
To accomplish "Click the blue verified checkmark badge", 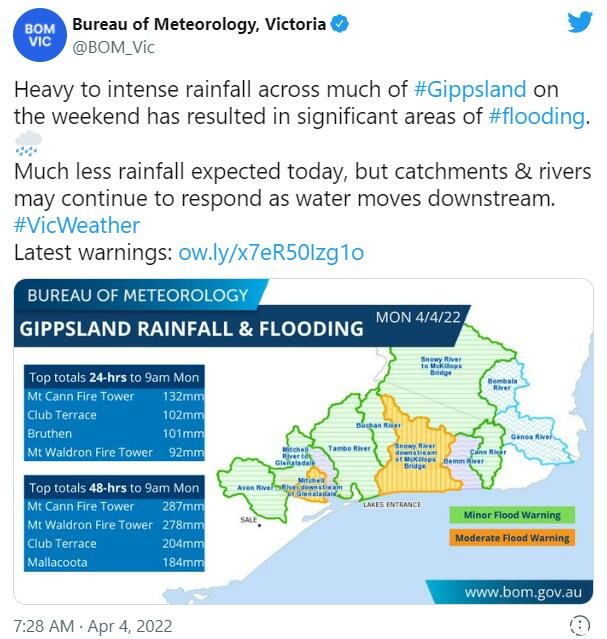I will [x=339, y=24].
